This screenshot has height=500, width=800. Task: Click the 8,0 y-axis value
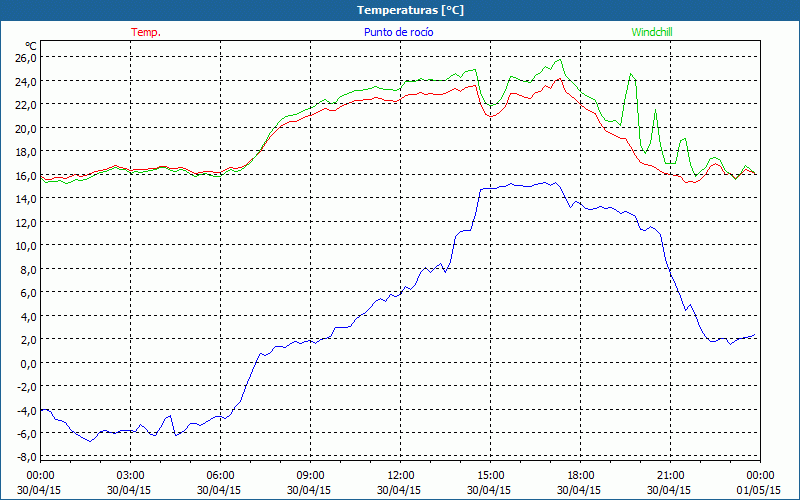[x=28, y=270]
